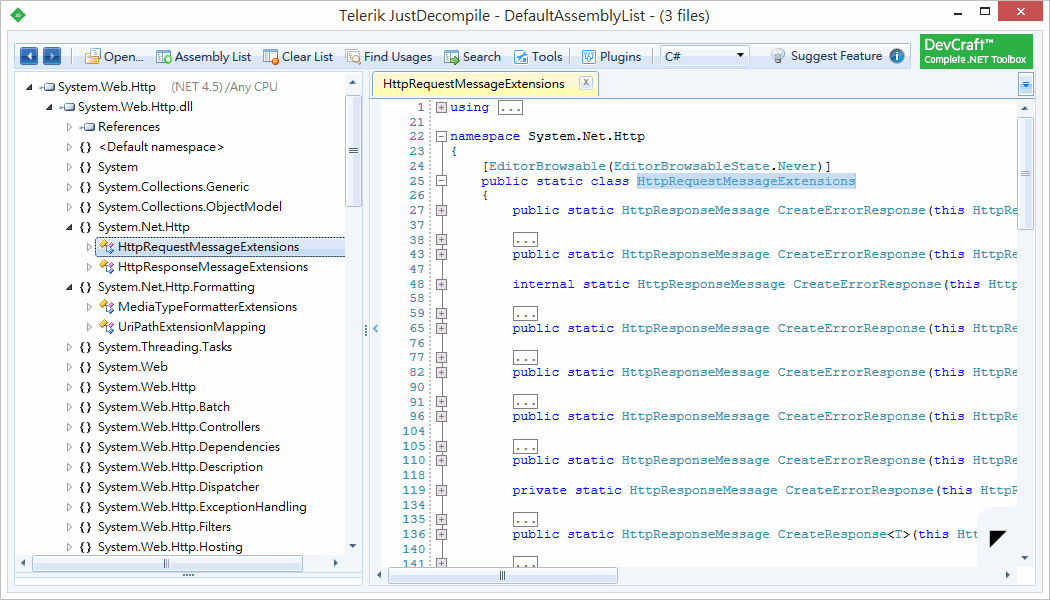
Task: Click the code editor vertical scrollbar thumb
Action: coord(1025,174)
